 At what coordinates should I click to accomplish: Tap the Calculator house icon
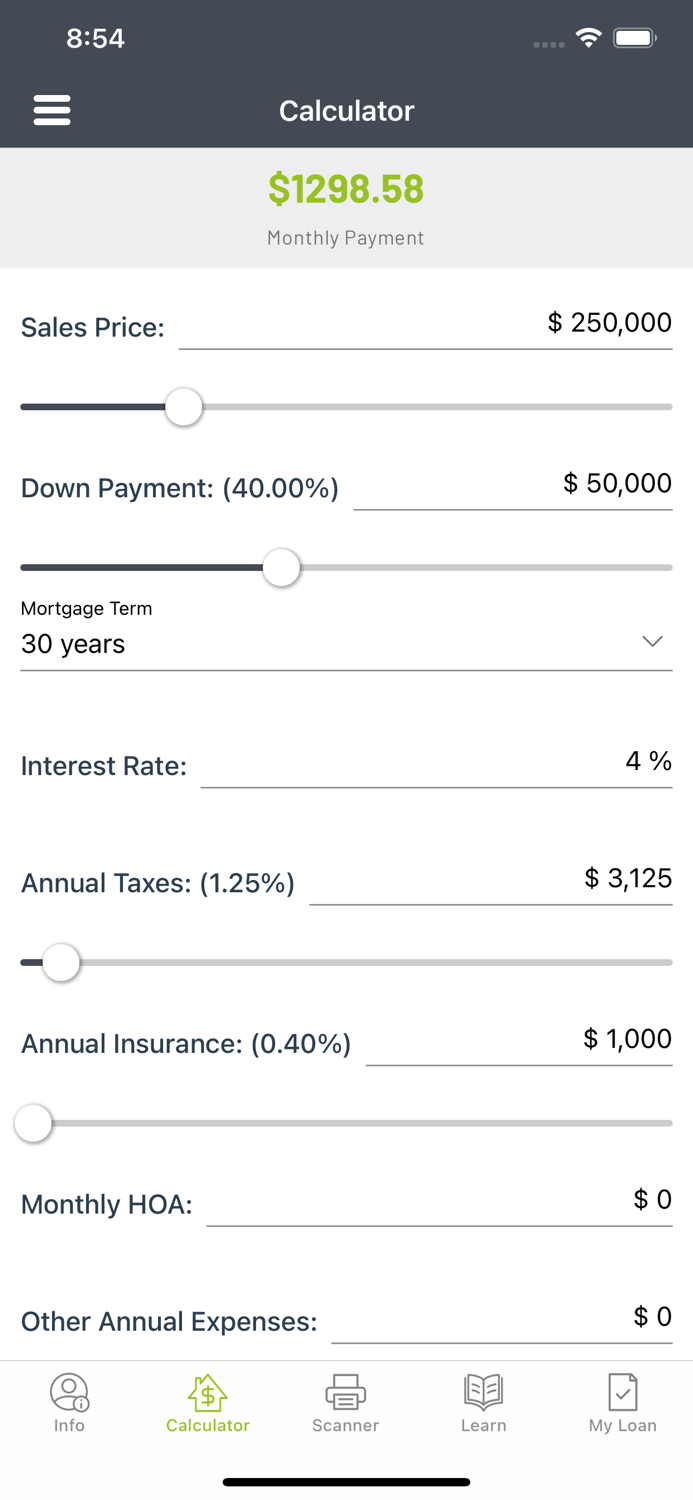tap(207, 1392)
